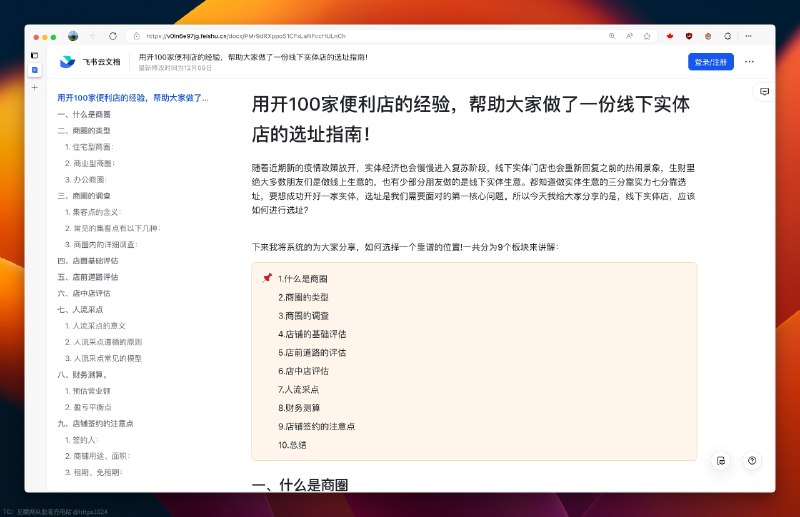Click callout line 3.商圈的调查
Image resolution: width=800 pixels, height=517 pixels.
(303, 315)
